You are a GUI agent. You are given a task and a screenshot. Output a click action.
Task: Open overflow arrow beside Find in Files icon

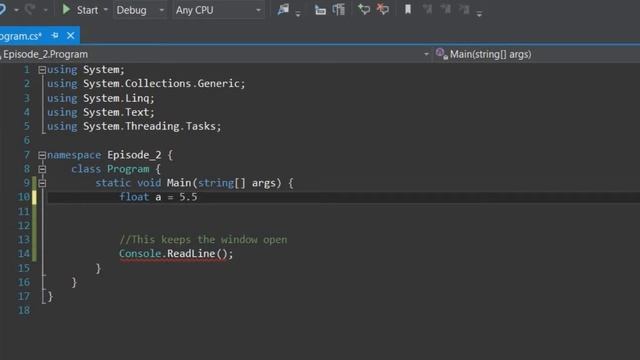[x=298, y=14]
